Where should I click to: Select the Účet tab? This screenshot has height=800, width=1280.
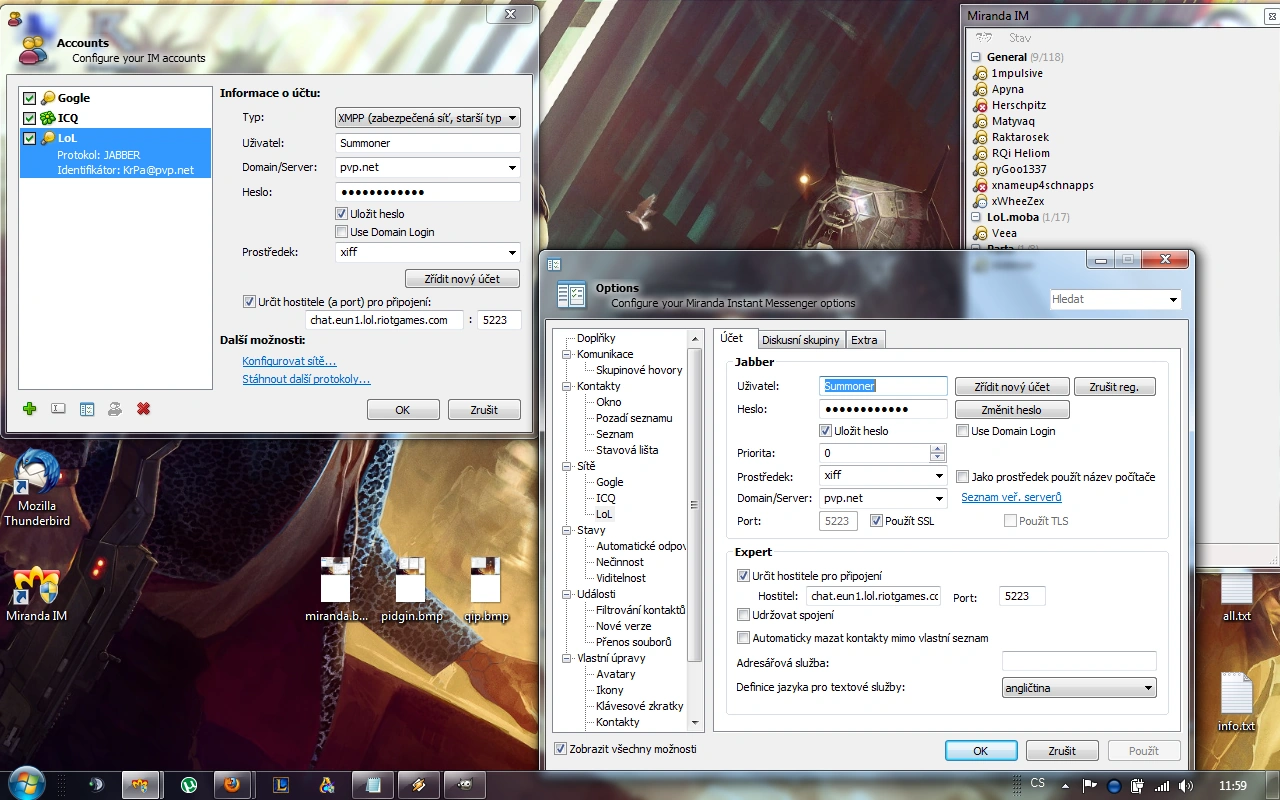coord(735,338)
